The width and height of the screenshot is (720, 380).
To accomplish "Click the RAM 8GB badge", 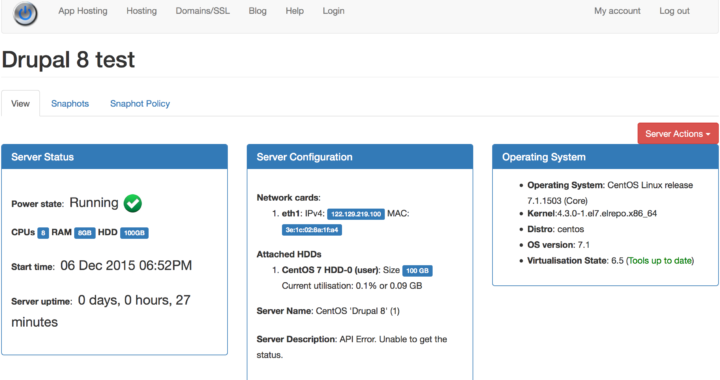I will pyautogui.click(x=84, y=233).
